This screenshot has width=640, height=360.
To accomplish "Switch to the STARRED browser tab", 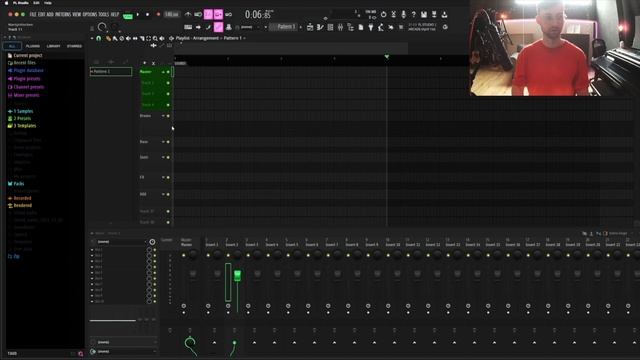I will [74, 46].
